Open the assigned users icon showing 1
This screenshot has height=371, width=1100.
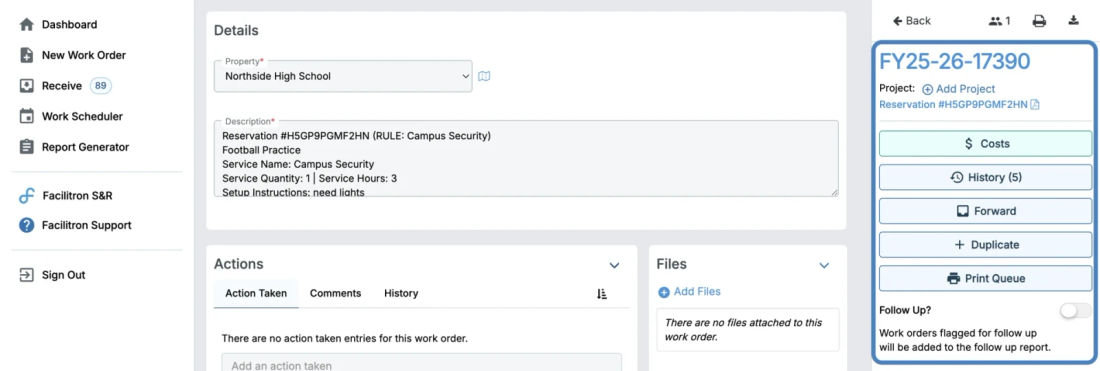click(x=1000, y=21)
